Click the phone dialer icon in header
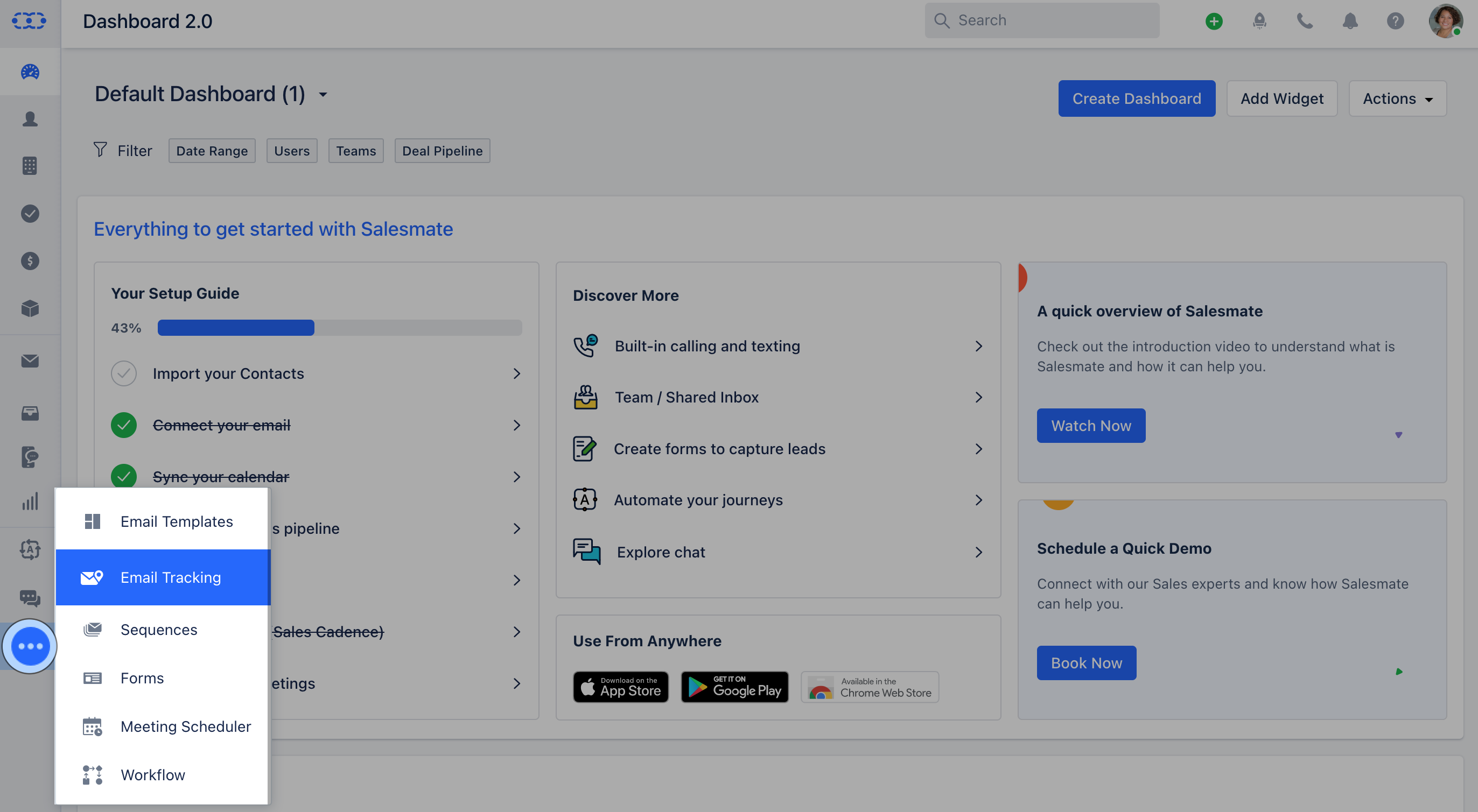 (1305, 21)
